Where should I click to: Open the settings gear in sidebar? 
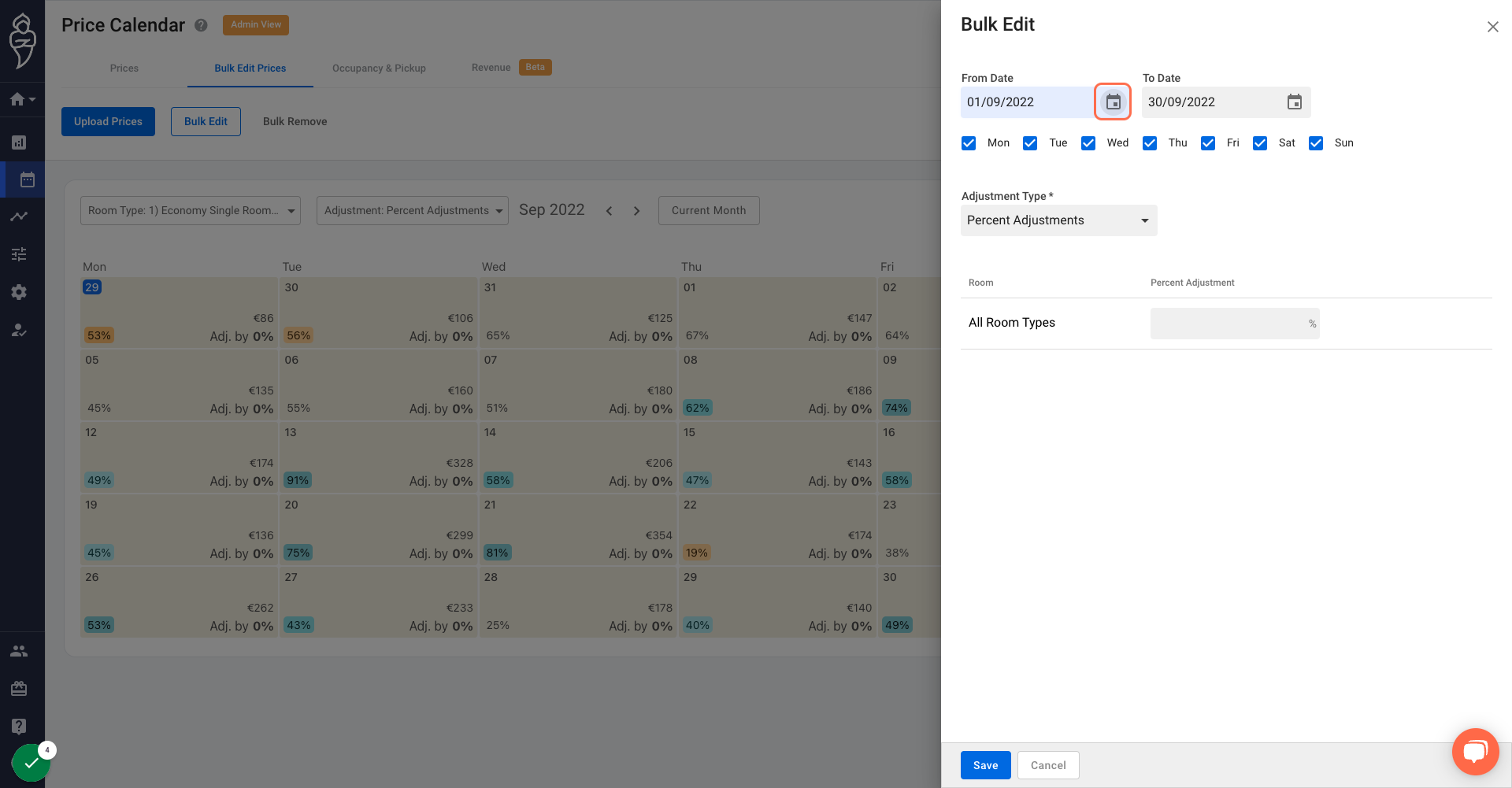pyautogui.click(x=19, y=292)
